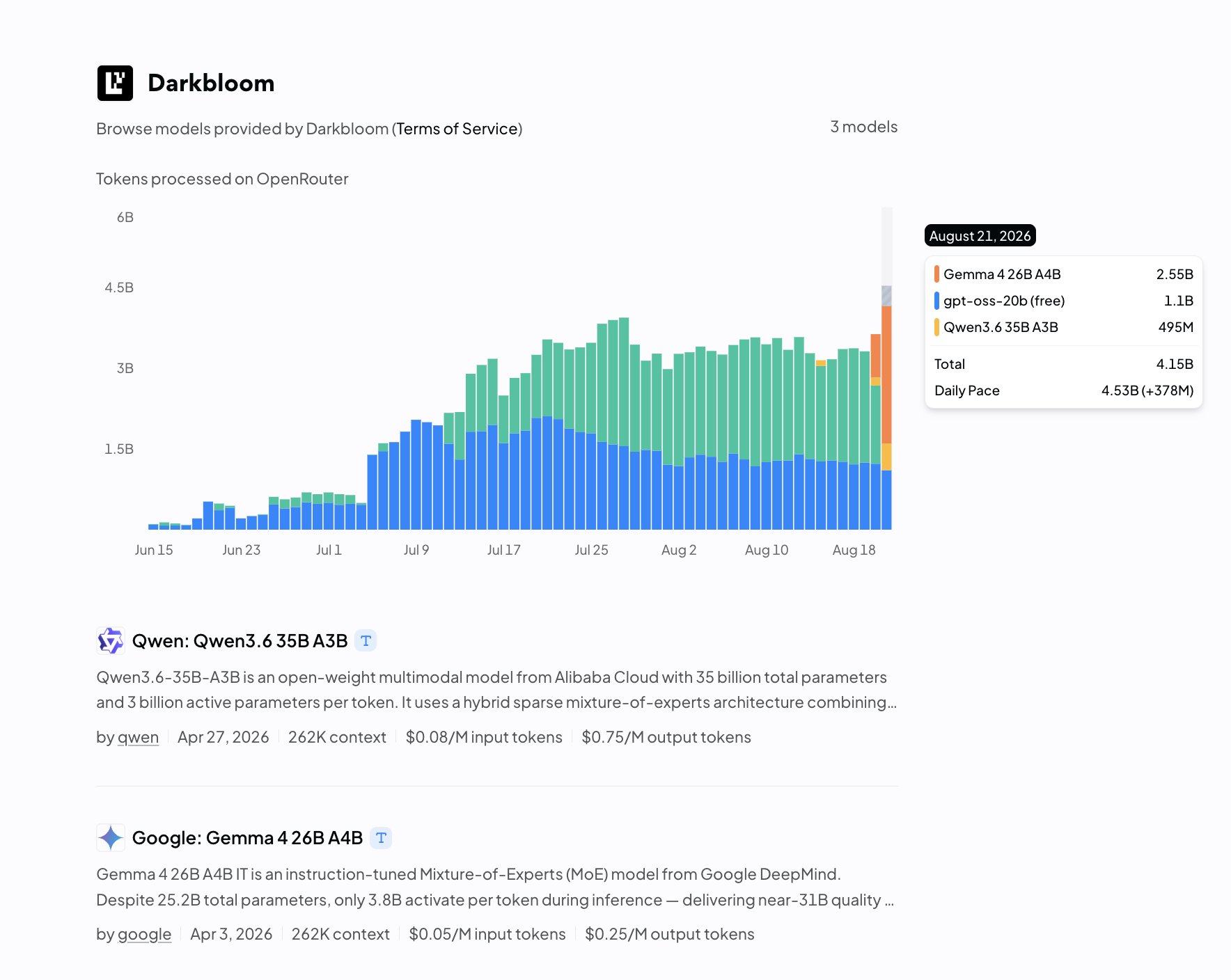Click the $0.08/M input tokens price

(x=484, y=737)
